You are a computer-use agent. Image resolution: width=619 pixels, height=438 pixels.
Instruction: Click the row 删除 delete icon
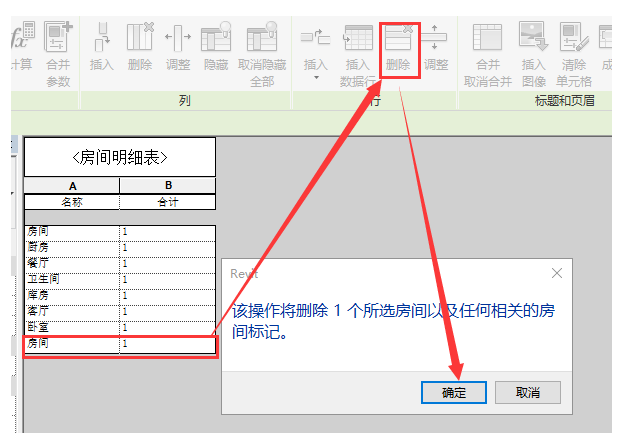[398, 37]
